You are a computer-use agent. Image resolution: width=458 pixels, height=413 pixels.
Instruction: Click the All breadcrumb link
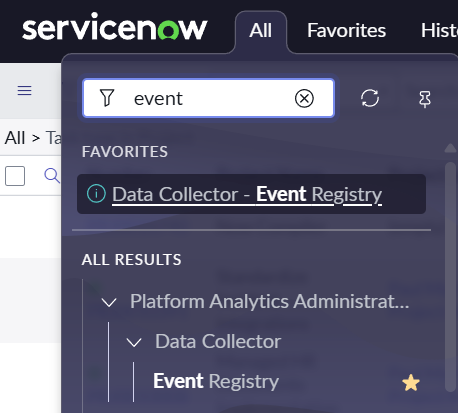tap(15, 138)
